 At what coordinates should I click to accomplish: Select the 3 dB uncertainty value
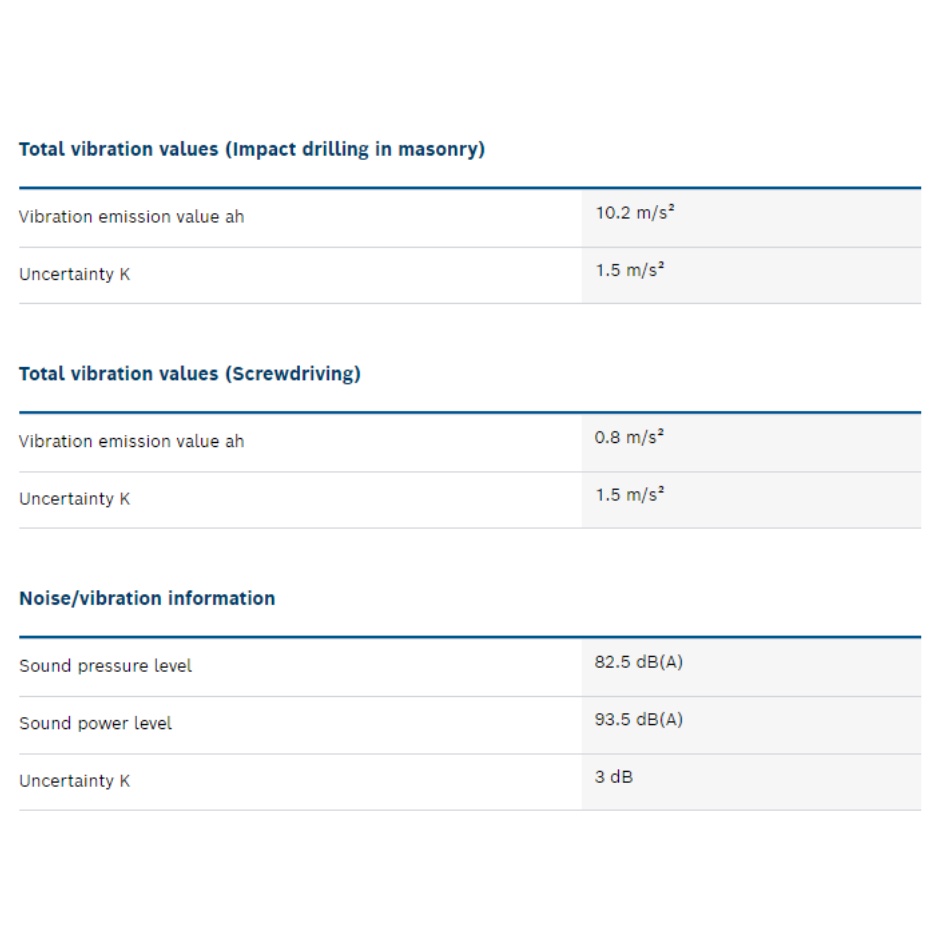tap(613, 777)
